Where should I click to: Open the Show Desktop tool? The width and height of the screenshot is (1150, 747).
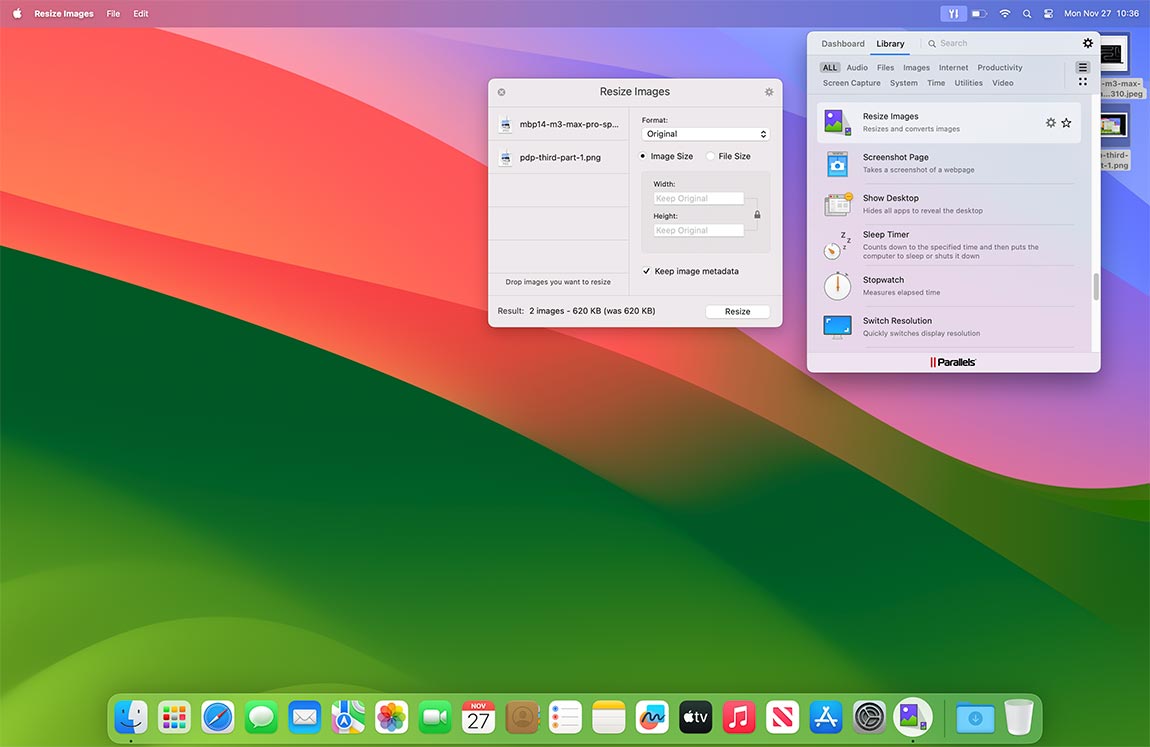tap(837, 204)
